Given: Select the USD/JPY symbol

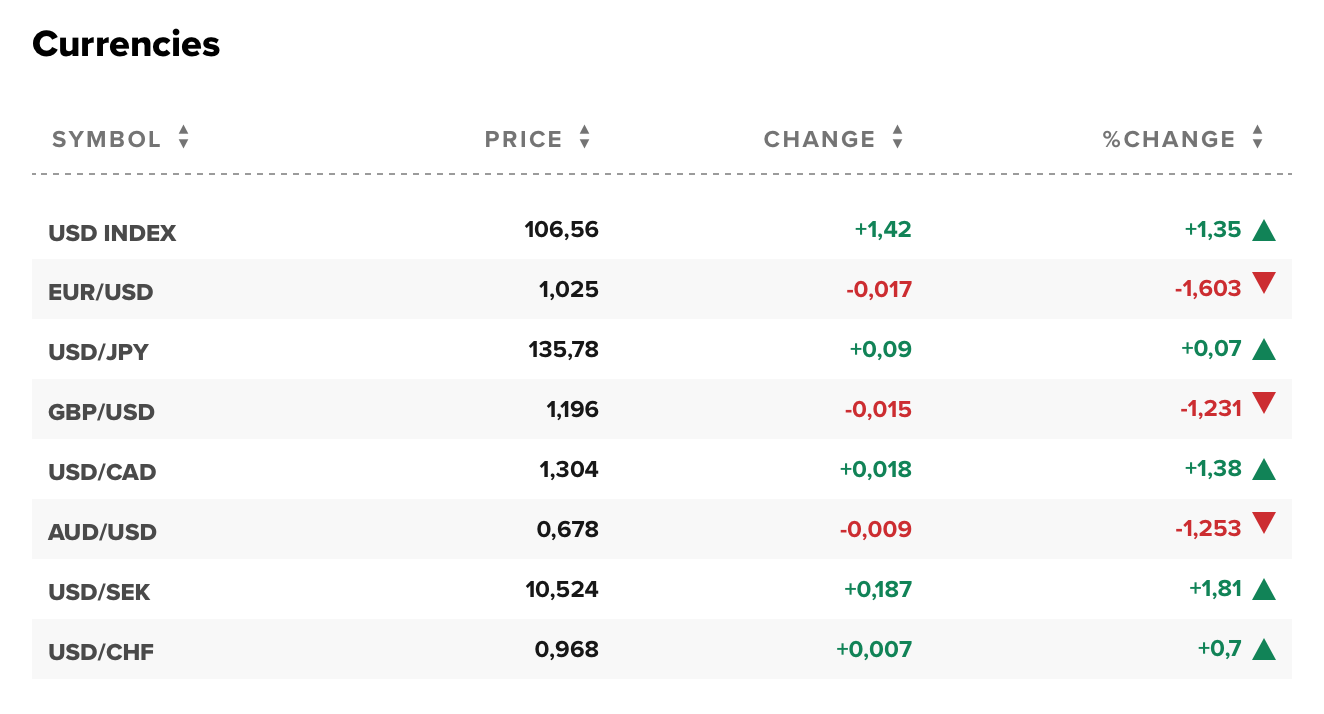Looking at the screenshot, I should pos(99,351).
